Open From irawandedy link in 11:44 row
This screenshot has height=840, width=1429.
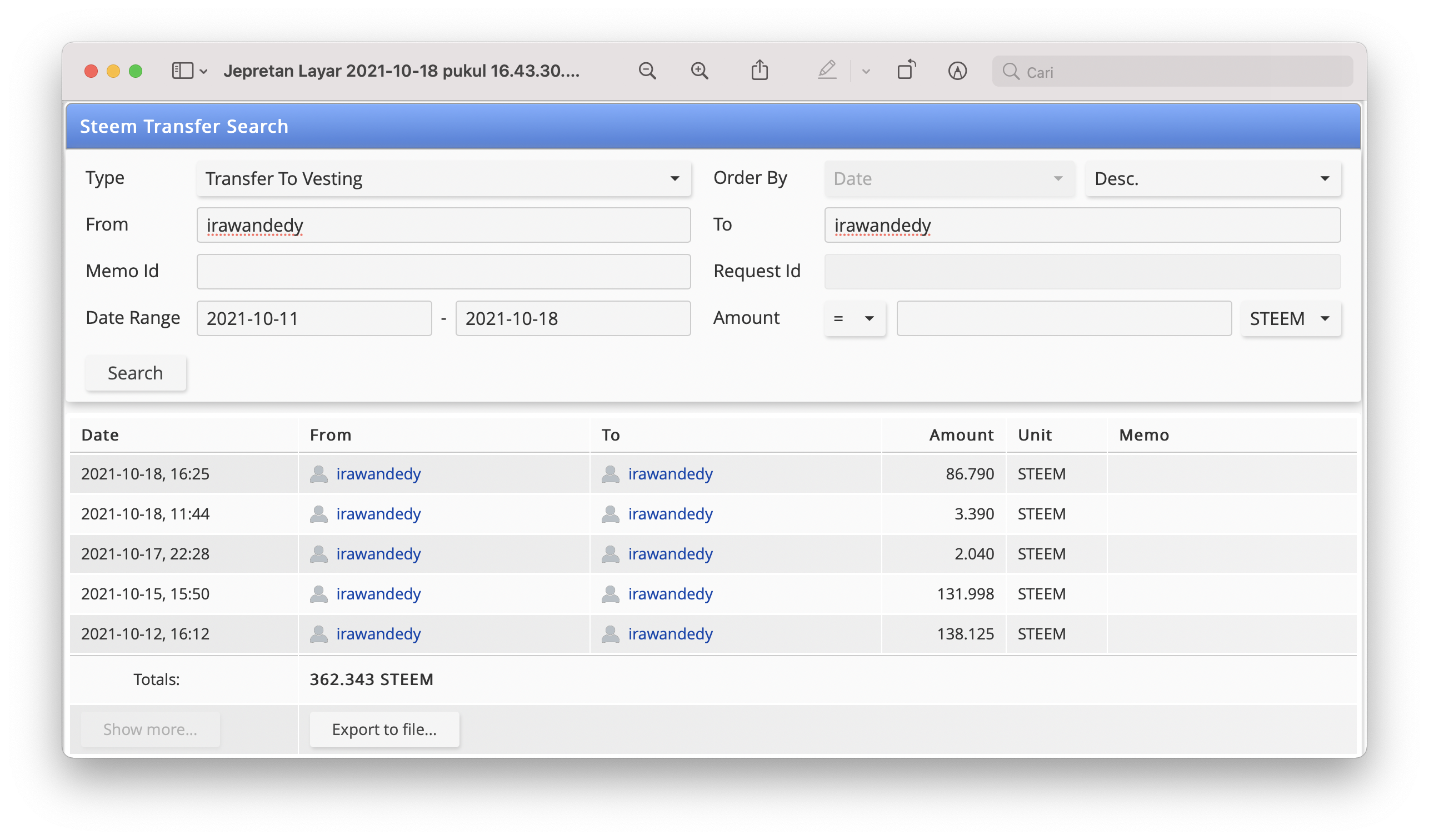click(378, 513)
